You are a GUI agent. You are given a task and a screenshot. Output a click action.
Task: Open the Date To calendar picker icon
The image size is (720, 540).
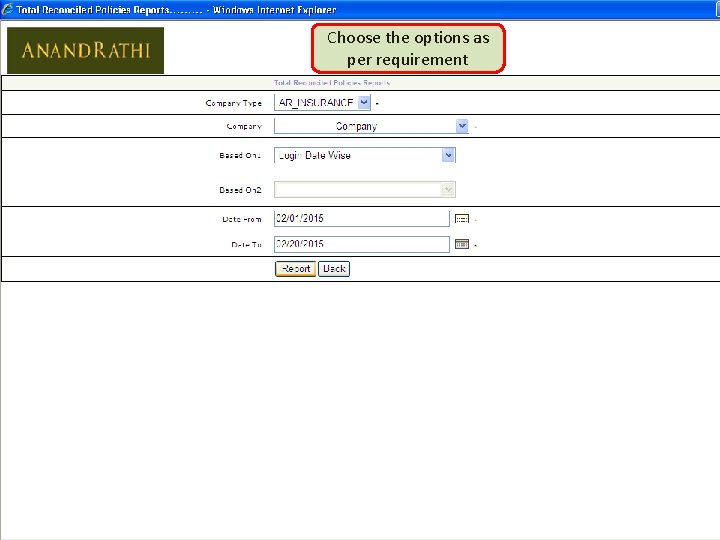tap(461, 244)
